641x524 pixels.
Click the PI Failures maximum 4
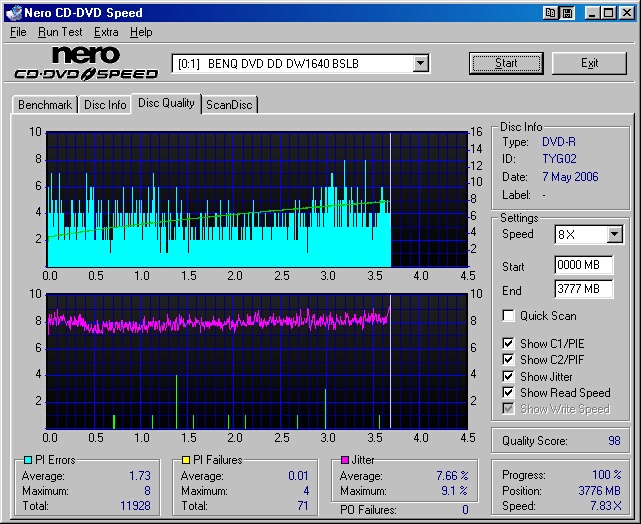[306, 490]
